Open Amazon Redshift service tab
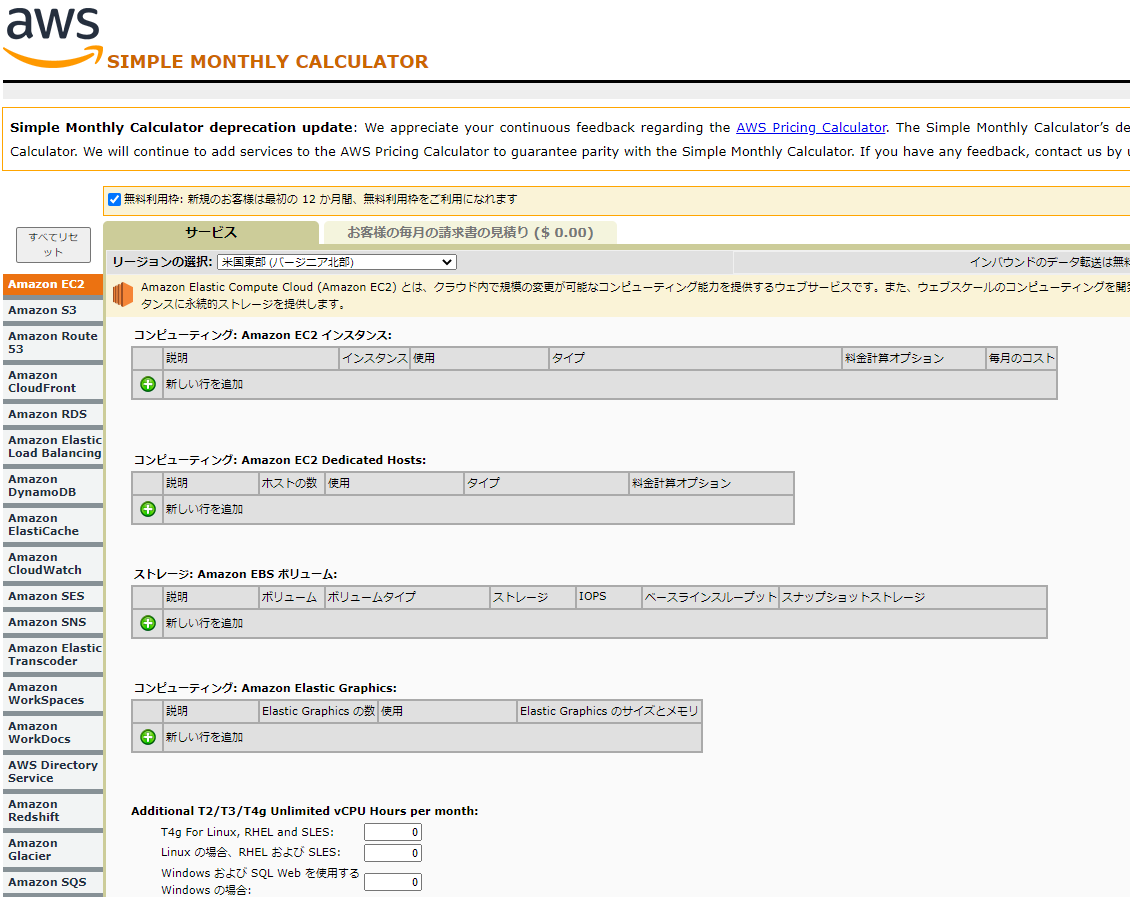The height and width of the screenshot is (897, 1130). tap(53, 811)
